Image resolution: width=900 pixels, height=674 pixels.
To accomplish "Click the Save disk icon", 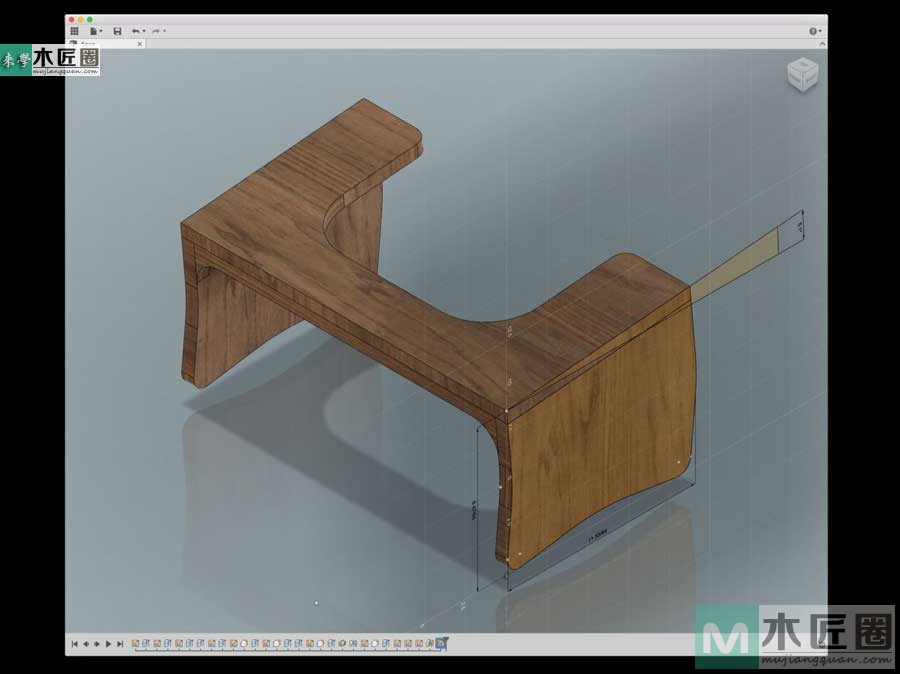I will tap(117, 31).
